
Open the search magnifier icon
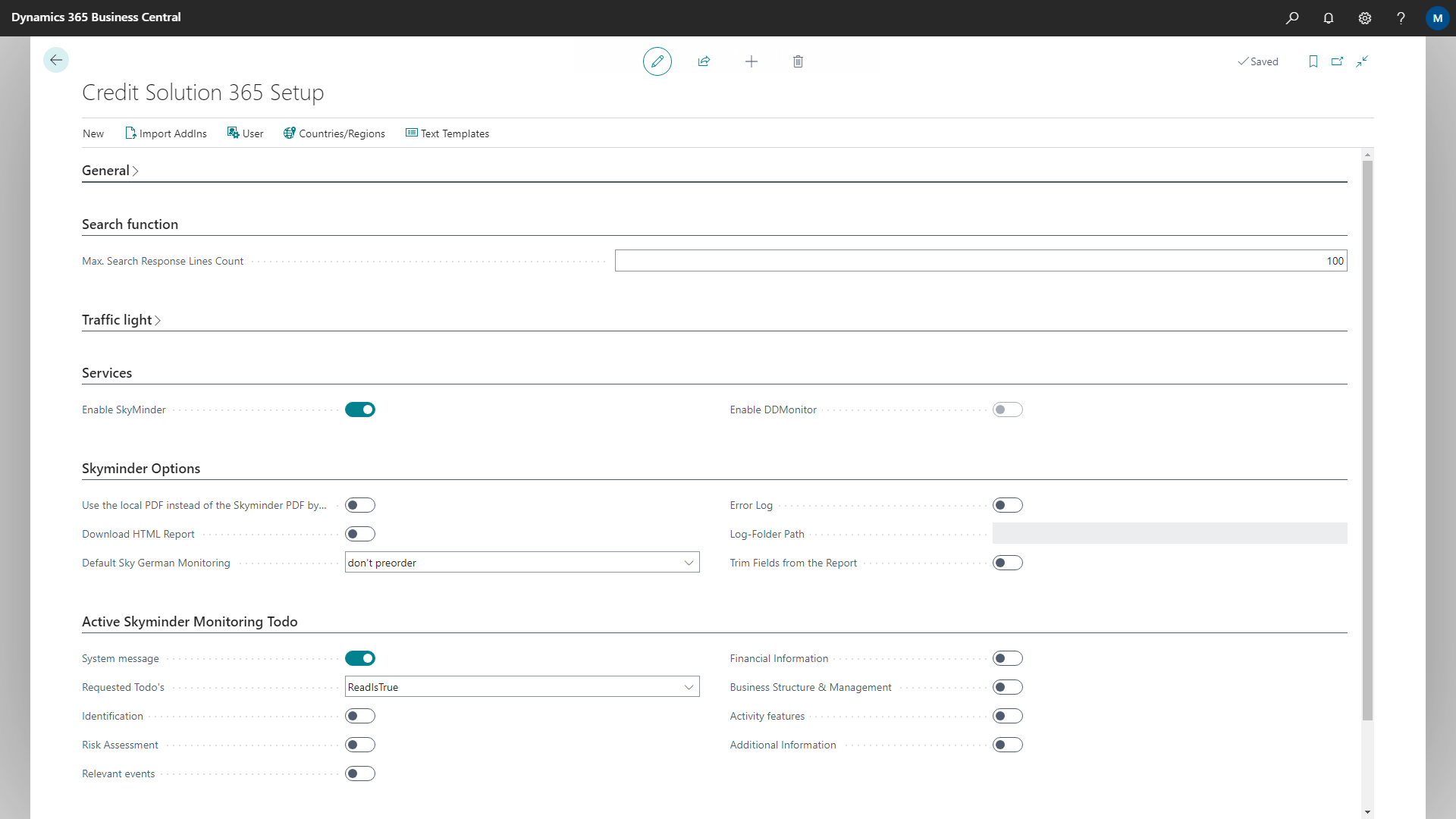click(x=1292, y=17)
